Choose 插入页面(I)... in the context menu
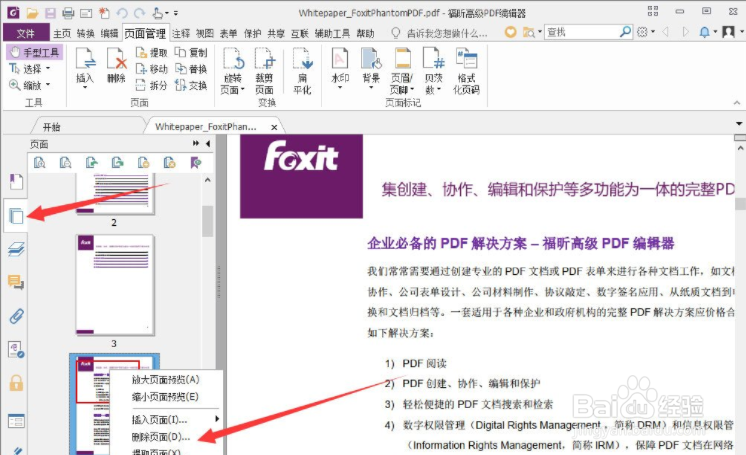 tap(159, 419)
